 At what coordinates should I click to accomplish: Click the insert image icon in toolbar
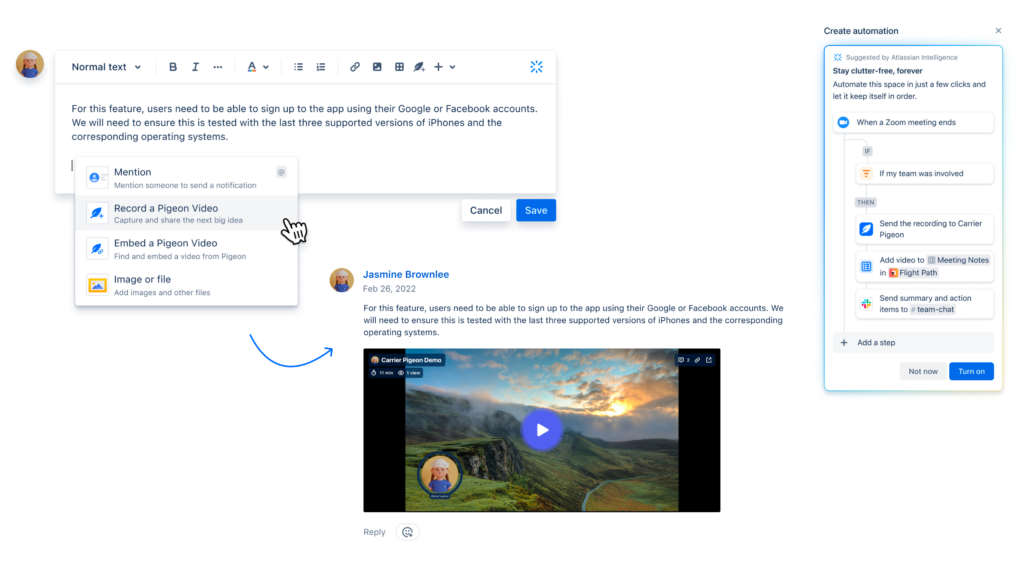377,67
